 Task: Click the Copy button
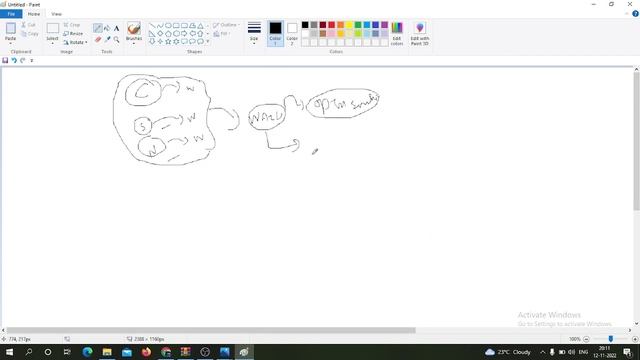[x=30, y=33]
